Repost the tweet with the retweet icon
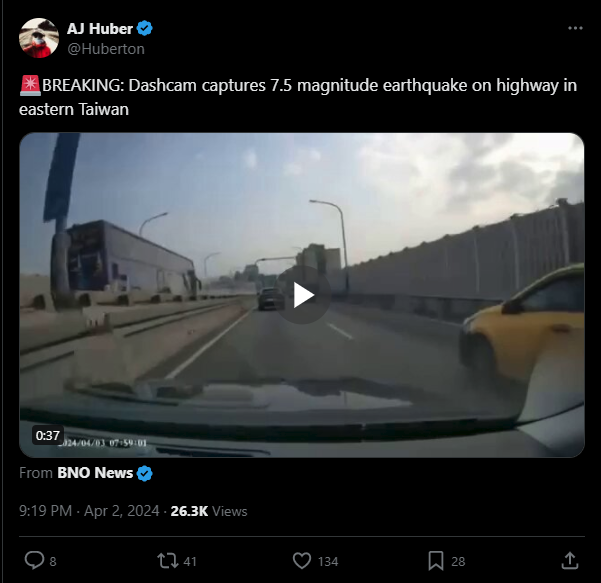The width and height of the screenshot is (601, 583). (168, 561)
